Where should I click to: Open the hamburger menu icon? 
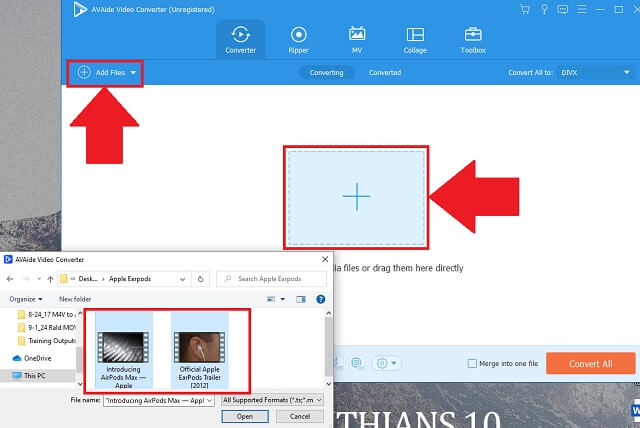pyautogui.click(x=581, y=8)
